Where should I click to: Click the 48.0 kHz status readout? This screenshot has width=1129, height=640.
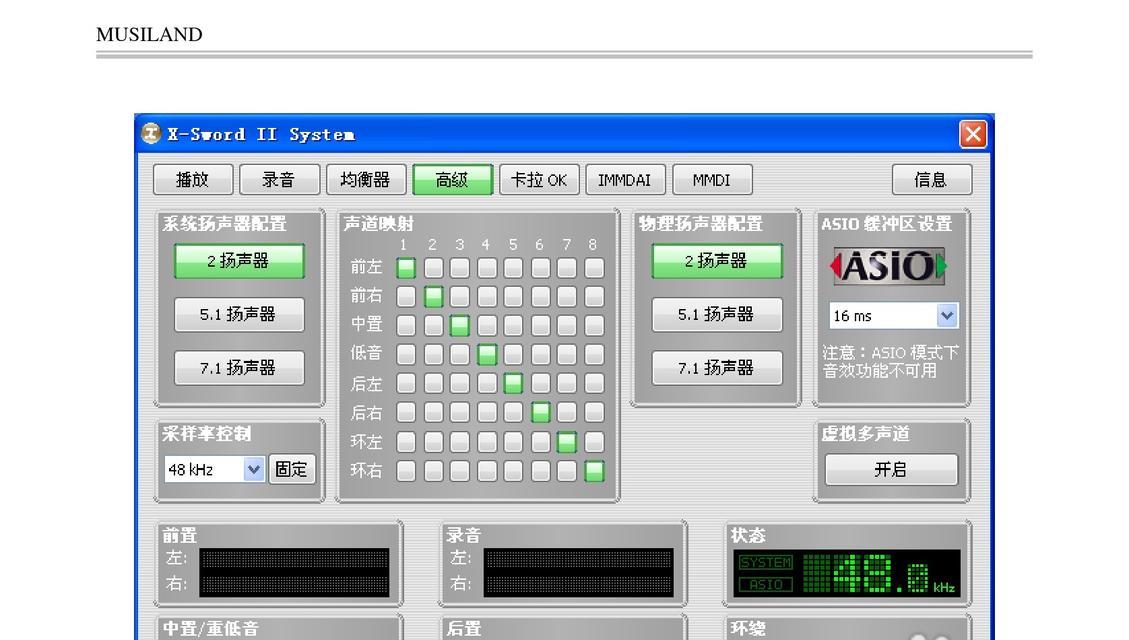coord(880,574)
